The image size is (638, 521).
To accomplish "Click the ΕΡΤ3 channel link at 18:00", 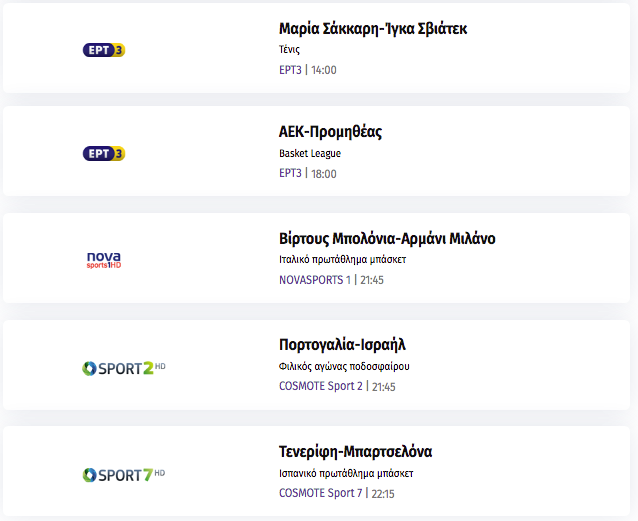I will pos(290,173).
